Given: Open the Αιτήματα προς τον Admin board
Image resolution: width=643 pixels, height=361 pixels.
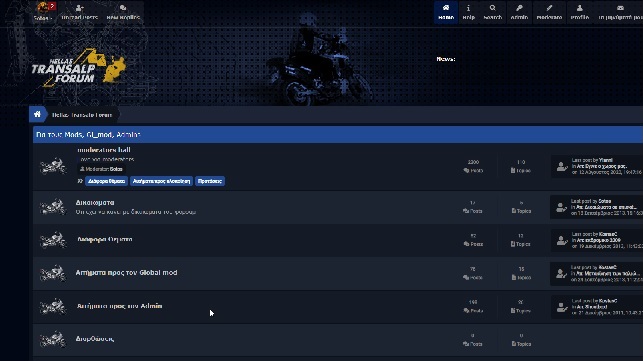Looking at the screenshot, I should pos(119,306).
